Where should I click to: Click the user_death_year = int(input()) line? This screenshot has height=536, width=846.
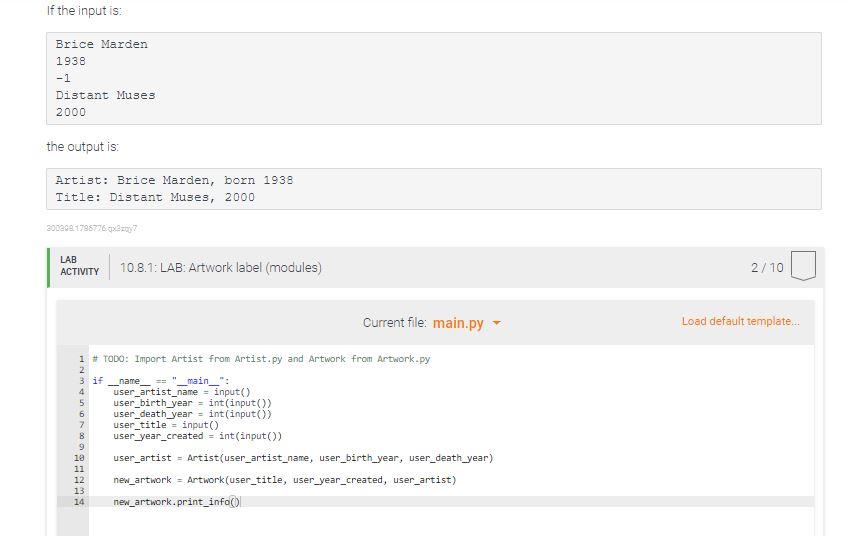[192, 414]
